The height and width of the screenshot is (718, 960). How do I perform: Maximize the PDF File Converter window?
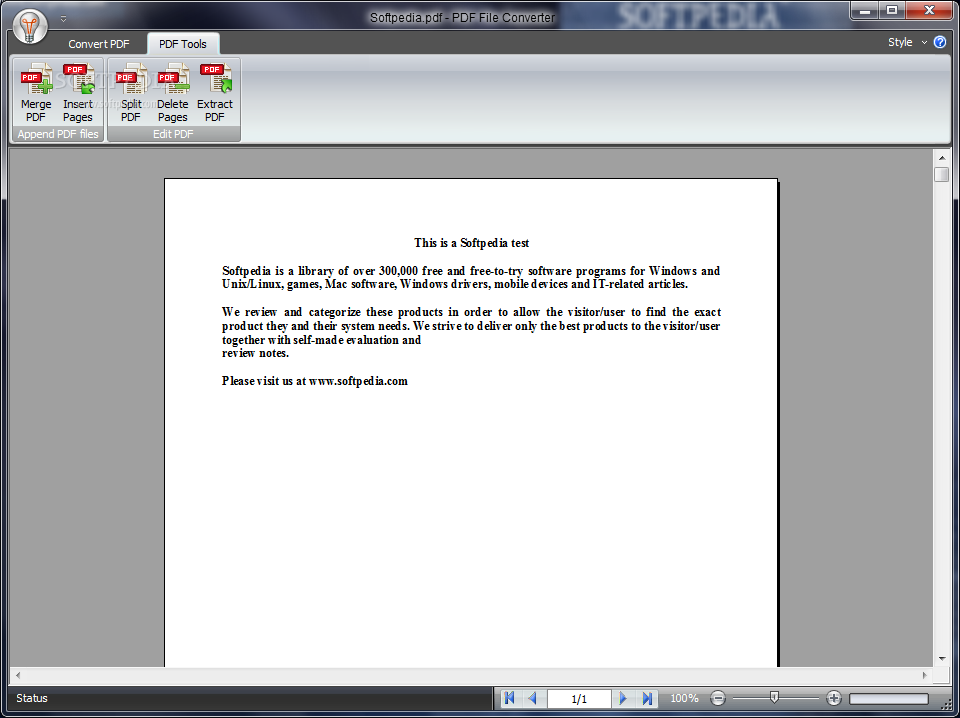coord(892,10)
